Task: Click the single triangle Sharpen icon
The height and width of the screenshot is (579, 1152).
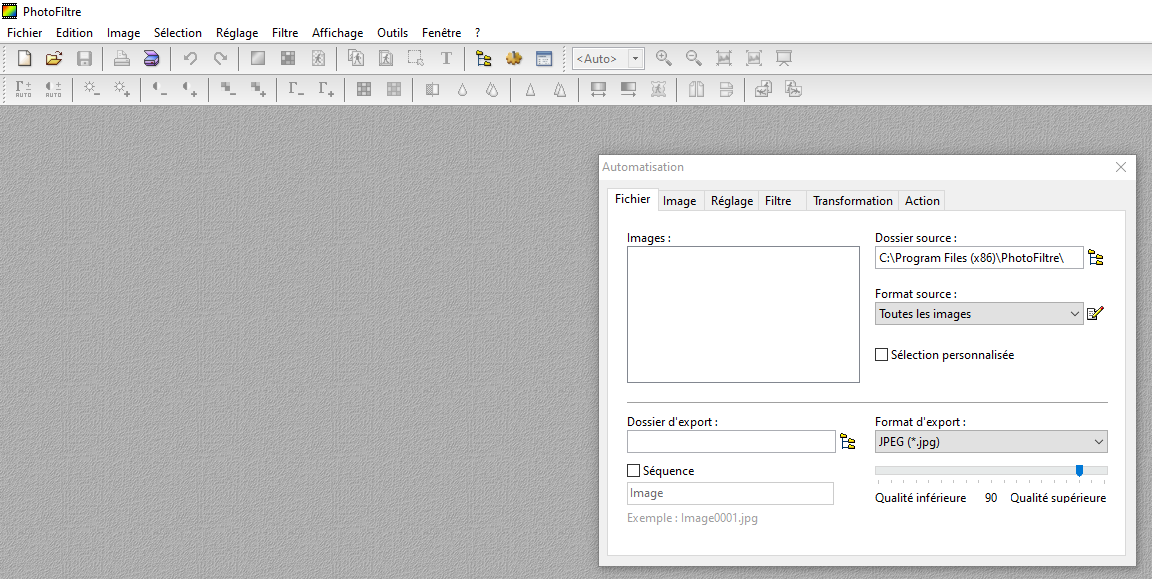Action: 530,90
